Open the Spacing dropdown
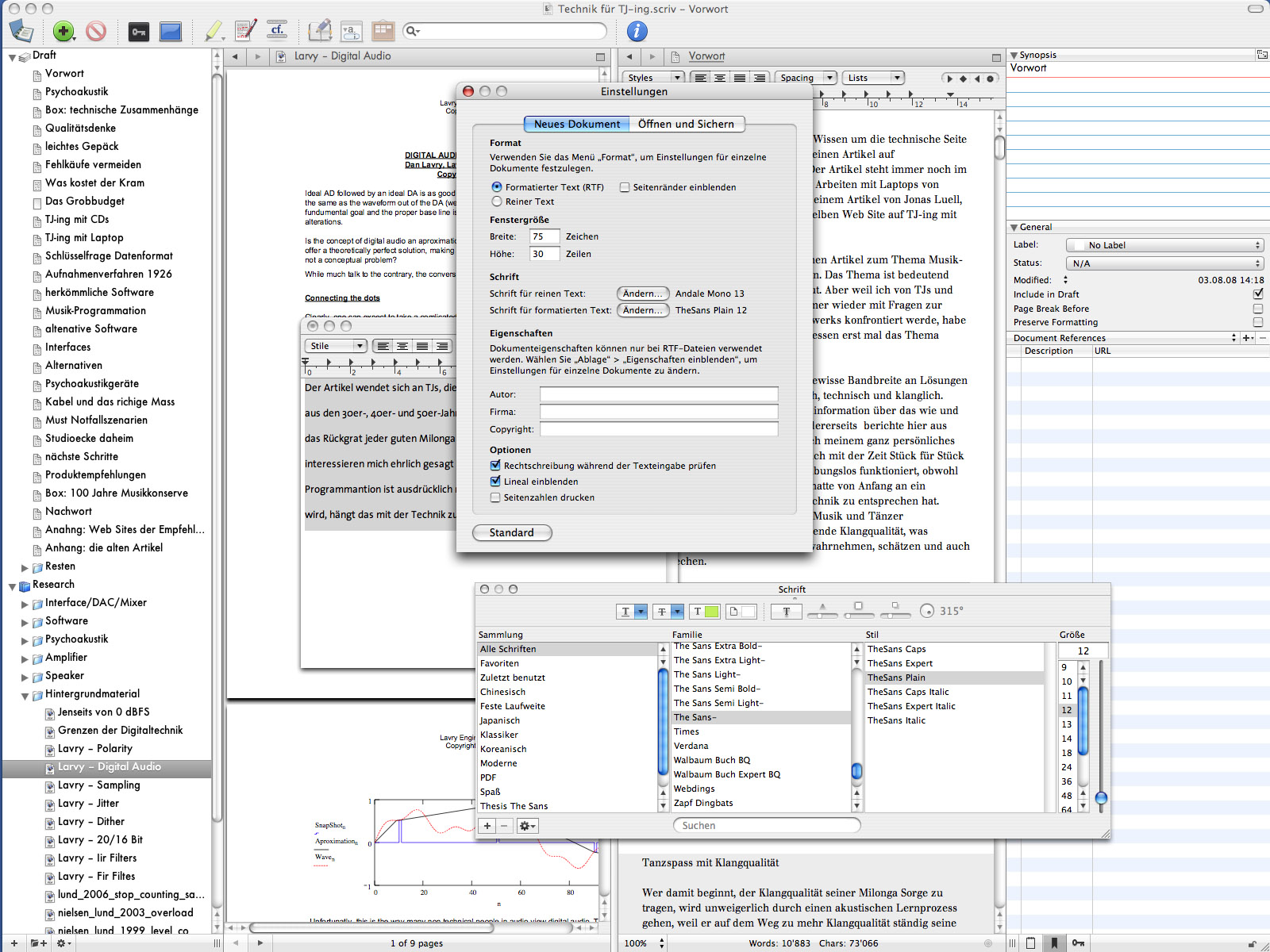The image size is (1270, 952). [806, 78]
